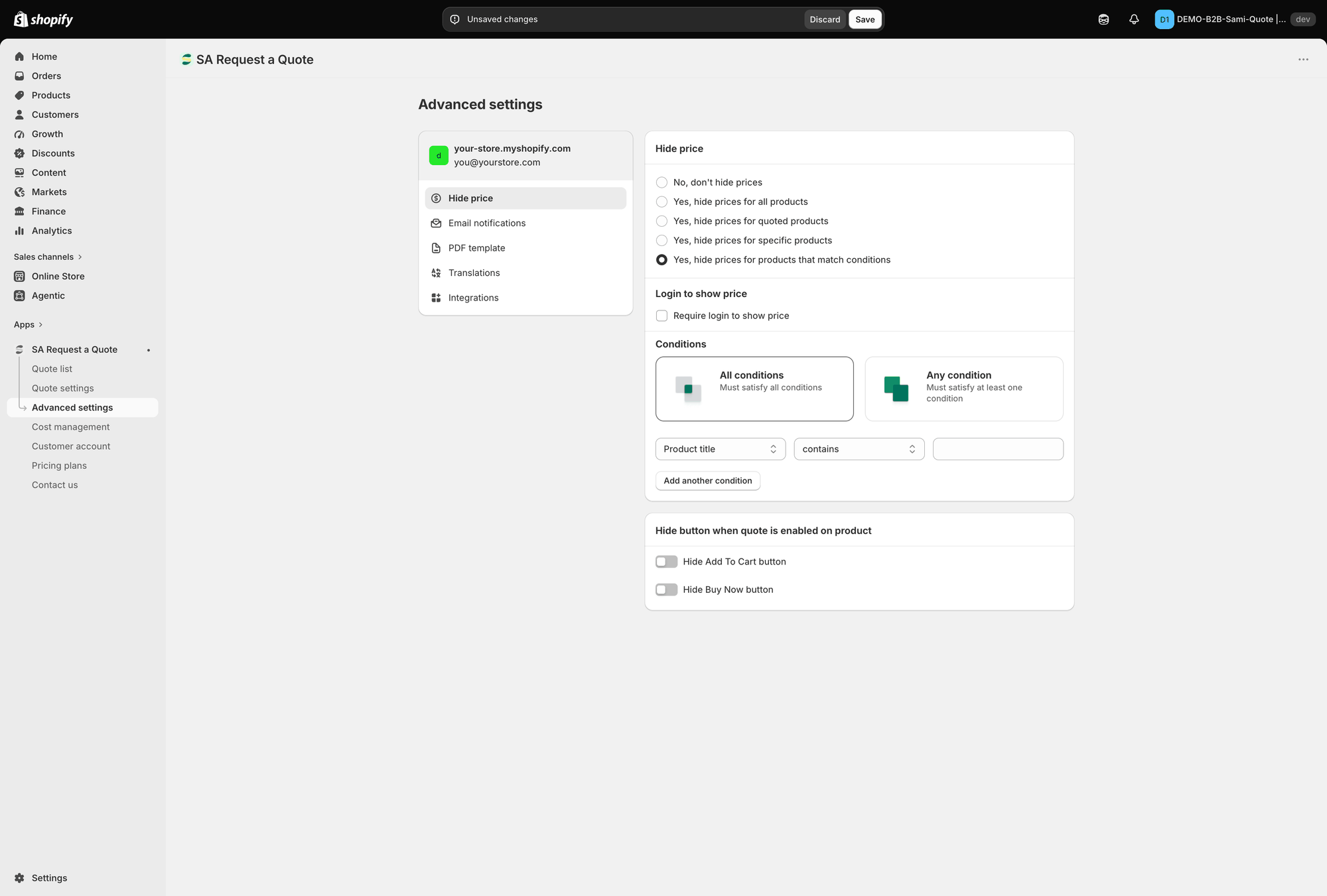Click the Customers person icon
This screenshot has width=1327, height=896.
point(19,115)
